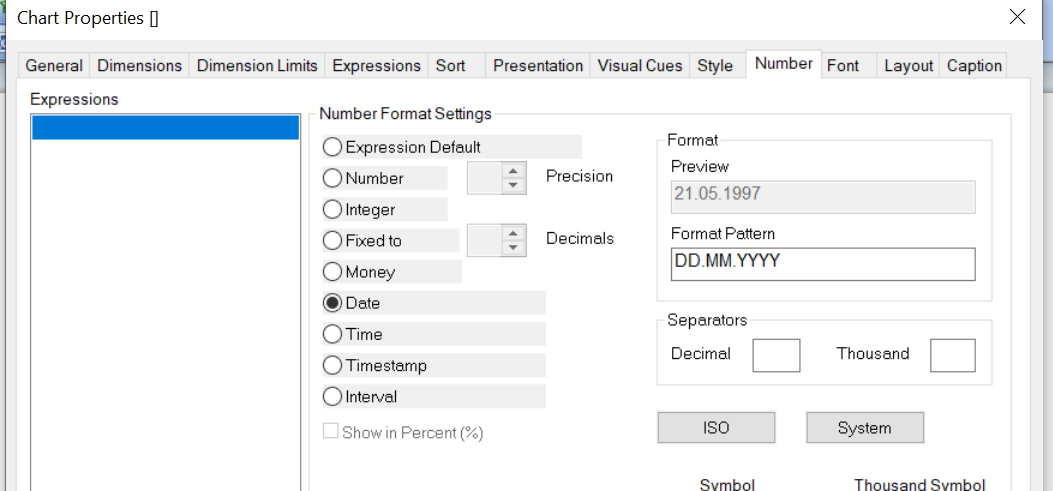This screenshot has width=1053, height=491.
Task: Switch to the Layout tab
Action: tap(909, 66)
